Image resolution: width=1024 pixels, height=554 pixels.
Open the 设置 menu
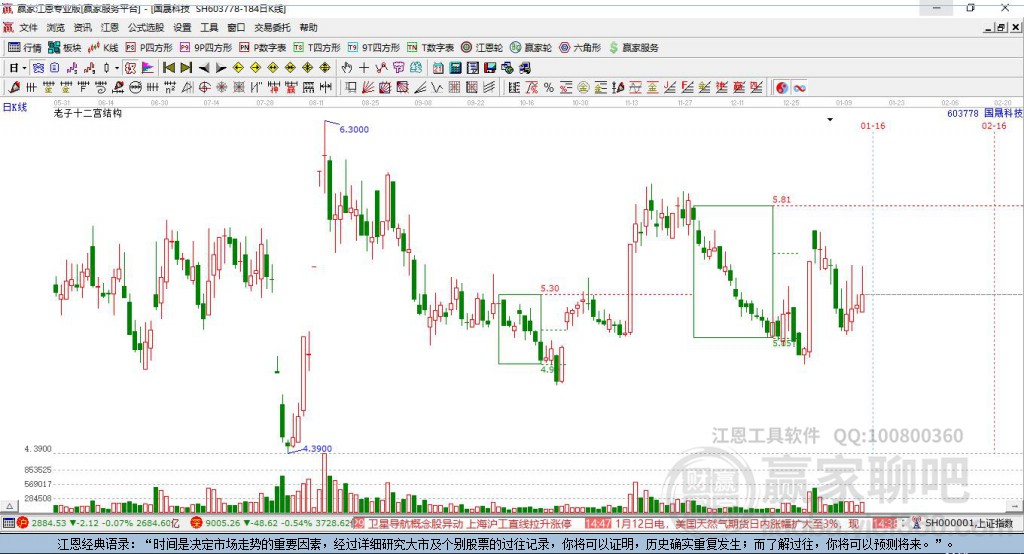[x=182, y=27]
